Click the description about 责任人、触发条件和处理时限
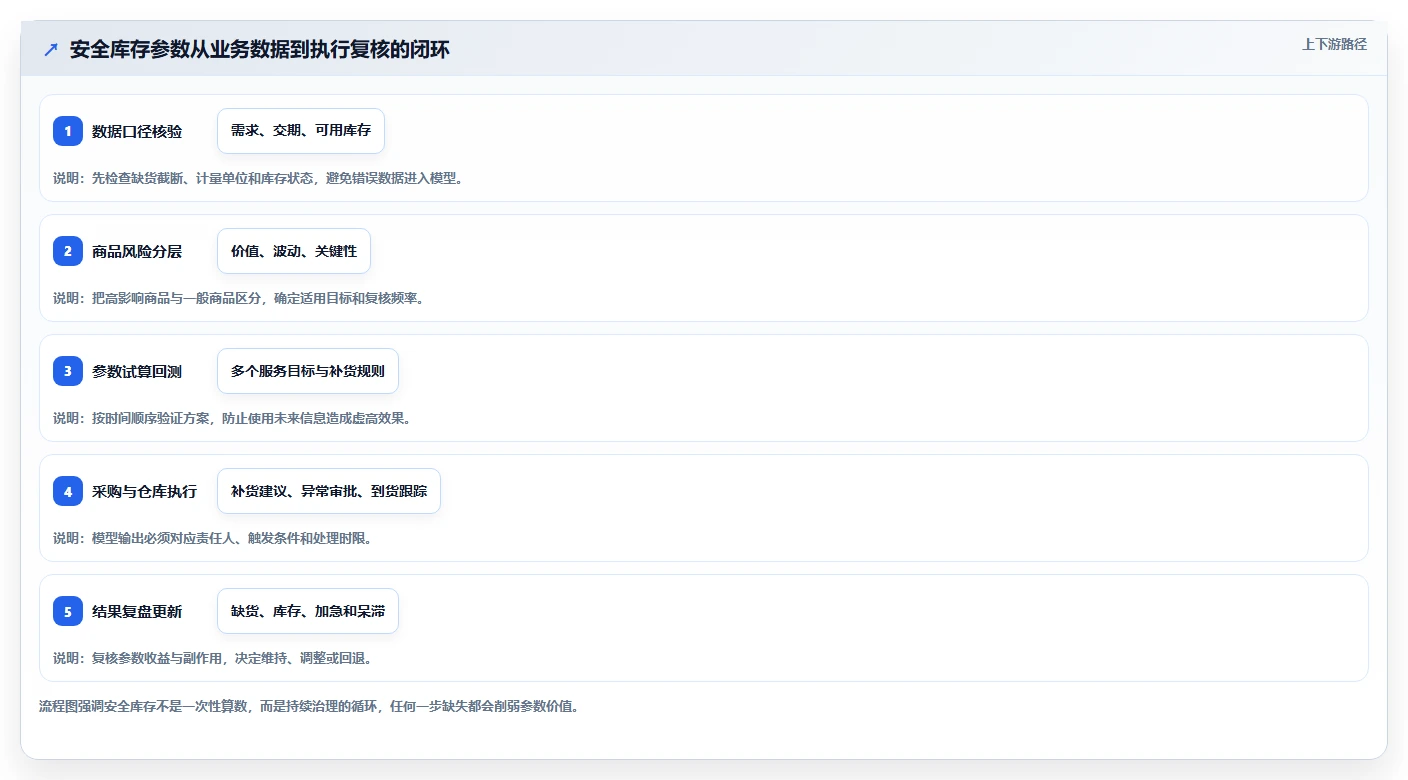Viewport: 1408px width, 780px height. tap(213, 538)
